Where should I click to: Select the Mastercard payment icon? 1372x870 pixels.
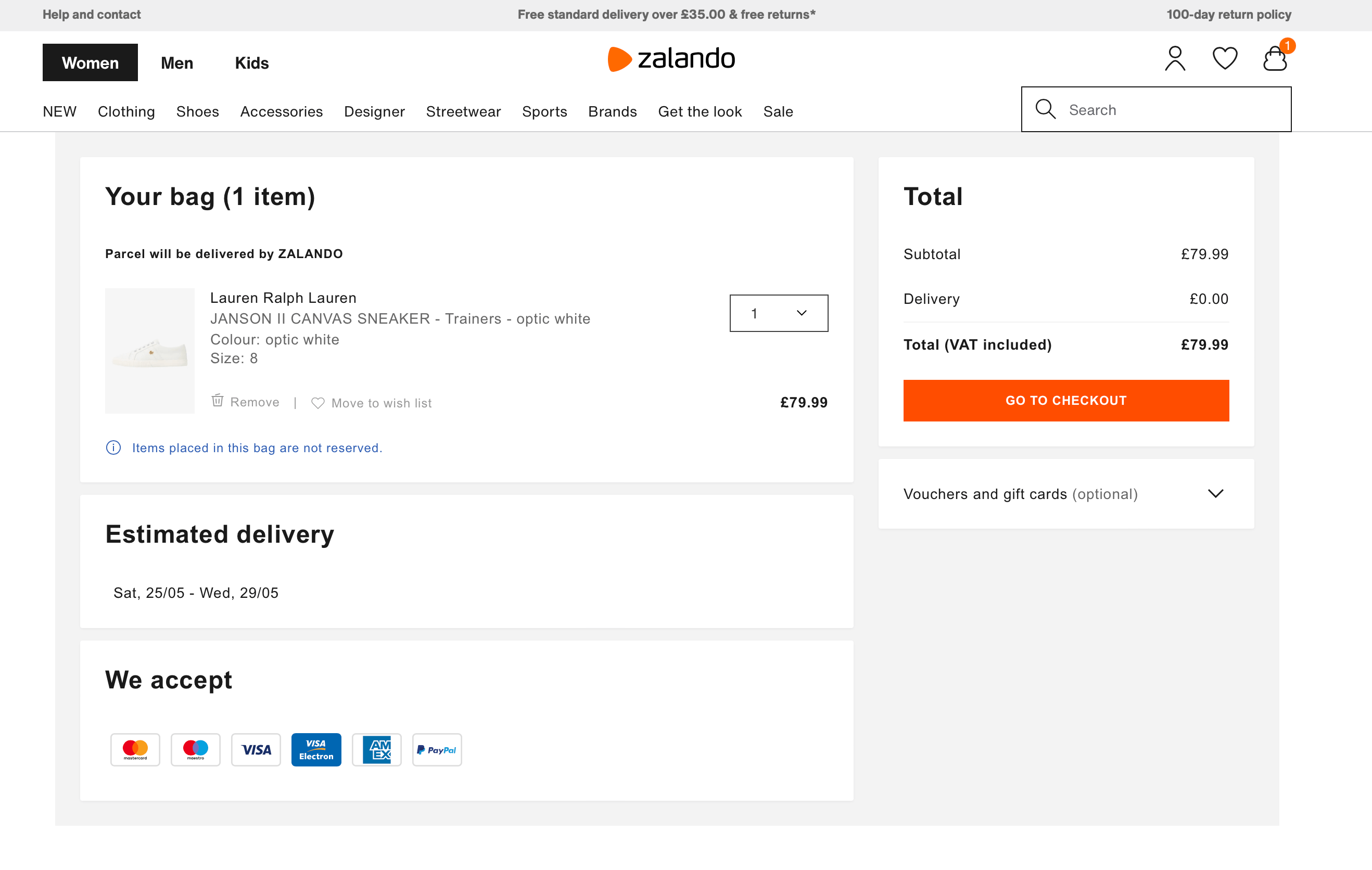click(135, 750)
